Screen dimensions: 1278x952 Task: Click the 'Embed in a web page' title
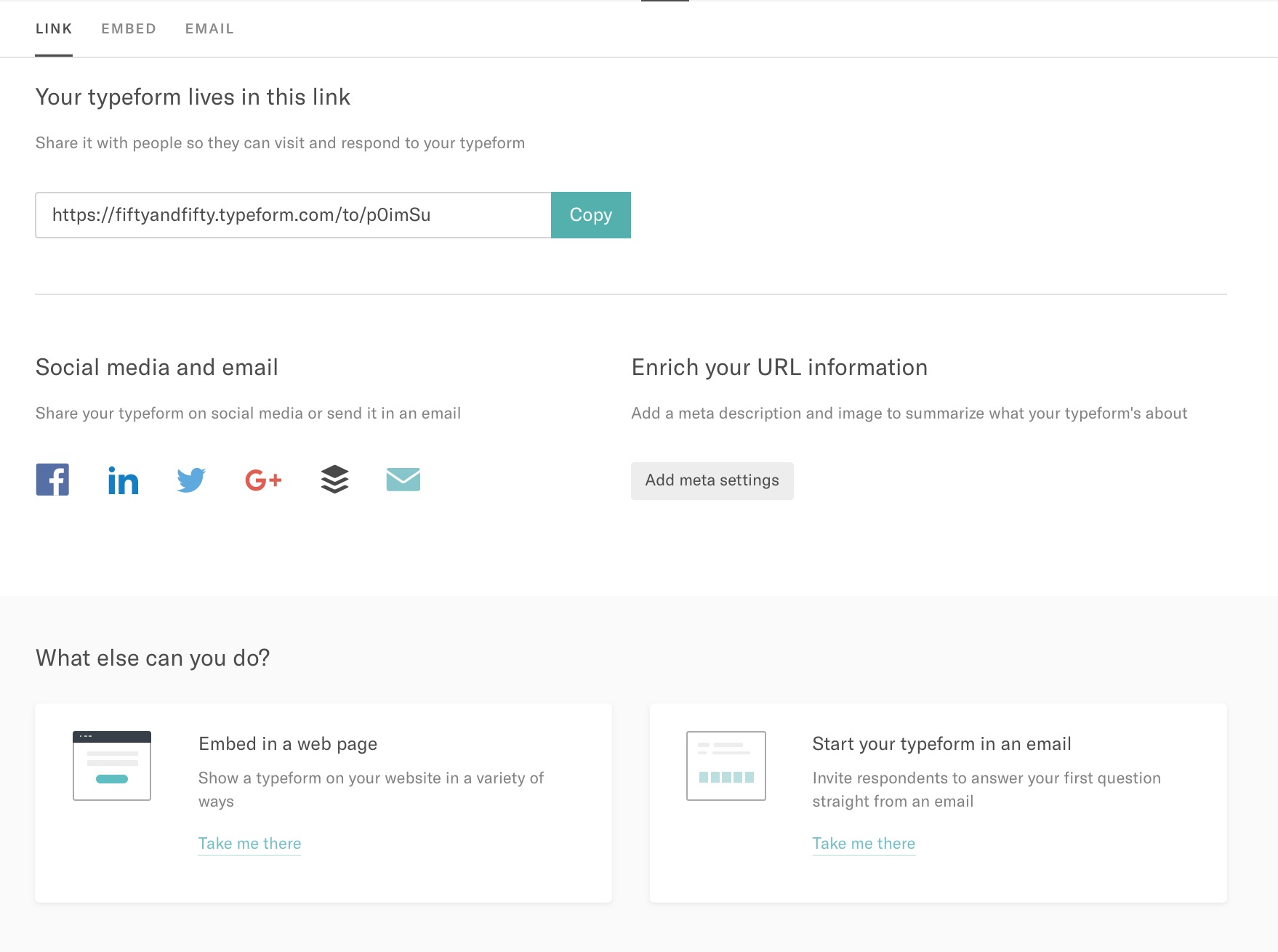click(288, 743)
